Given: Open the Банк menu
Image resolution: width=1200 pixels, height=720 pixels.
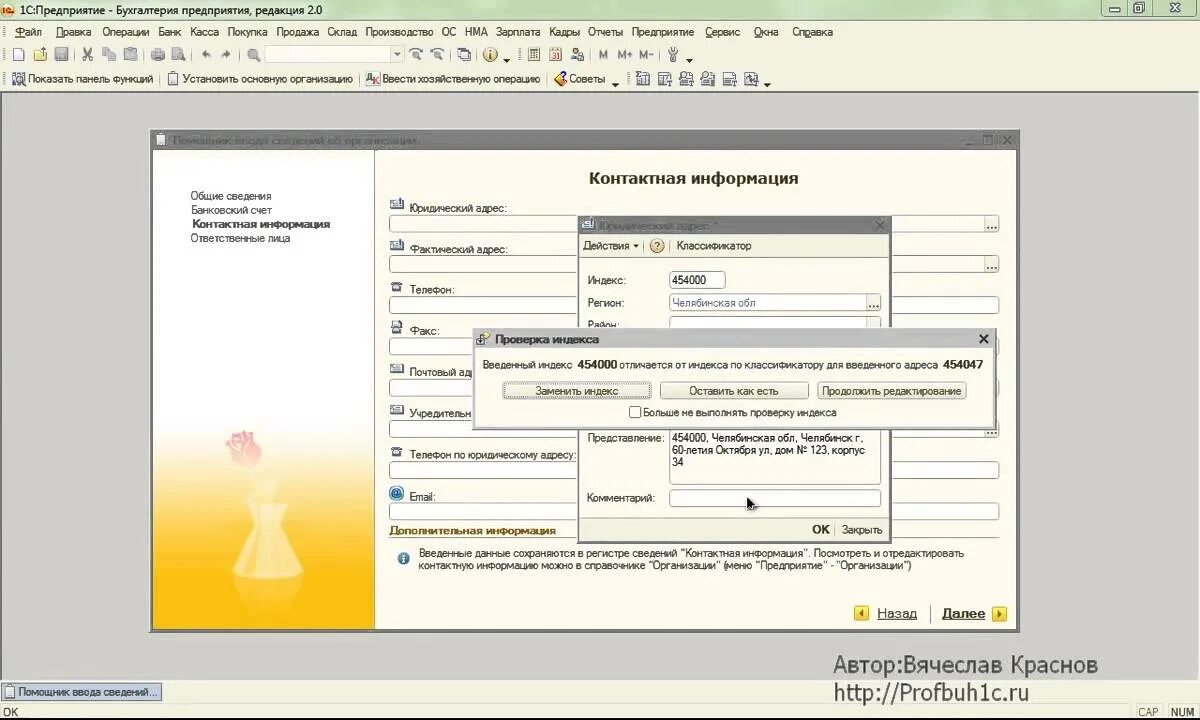Looking at the screenshot, I should [169, 32].
